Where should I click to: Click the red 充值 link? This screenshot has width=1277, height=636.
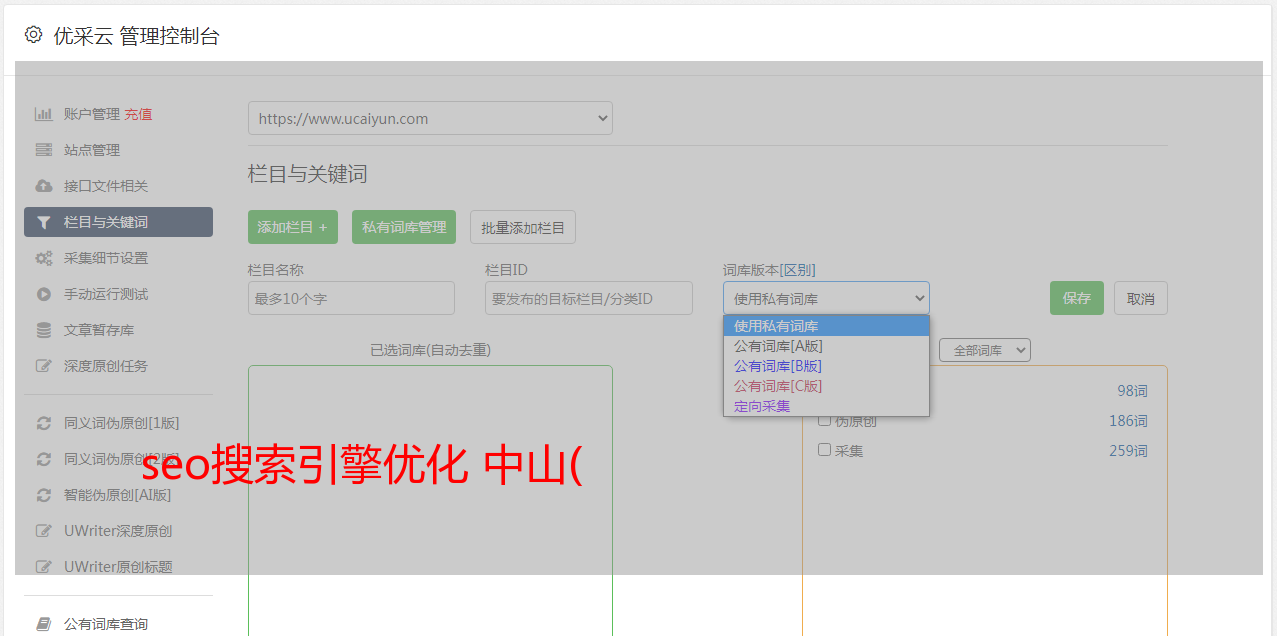138,114
